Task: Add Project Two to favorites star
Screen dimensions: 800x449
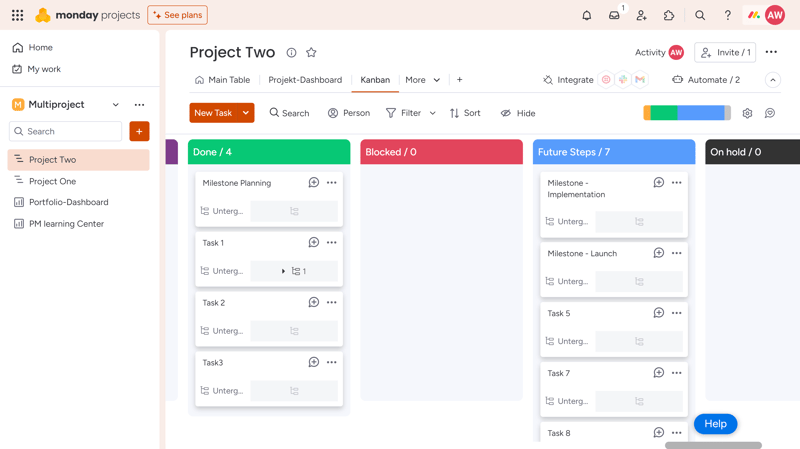Action: 311,53
